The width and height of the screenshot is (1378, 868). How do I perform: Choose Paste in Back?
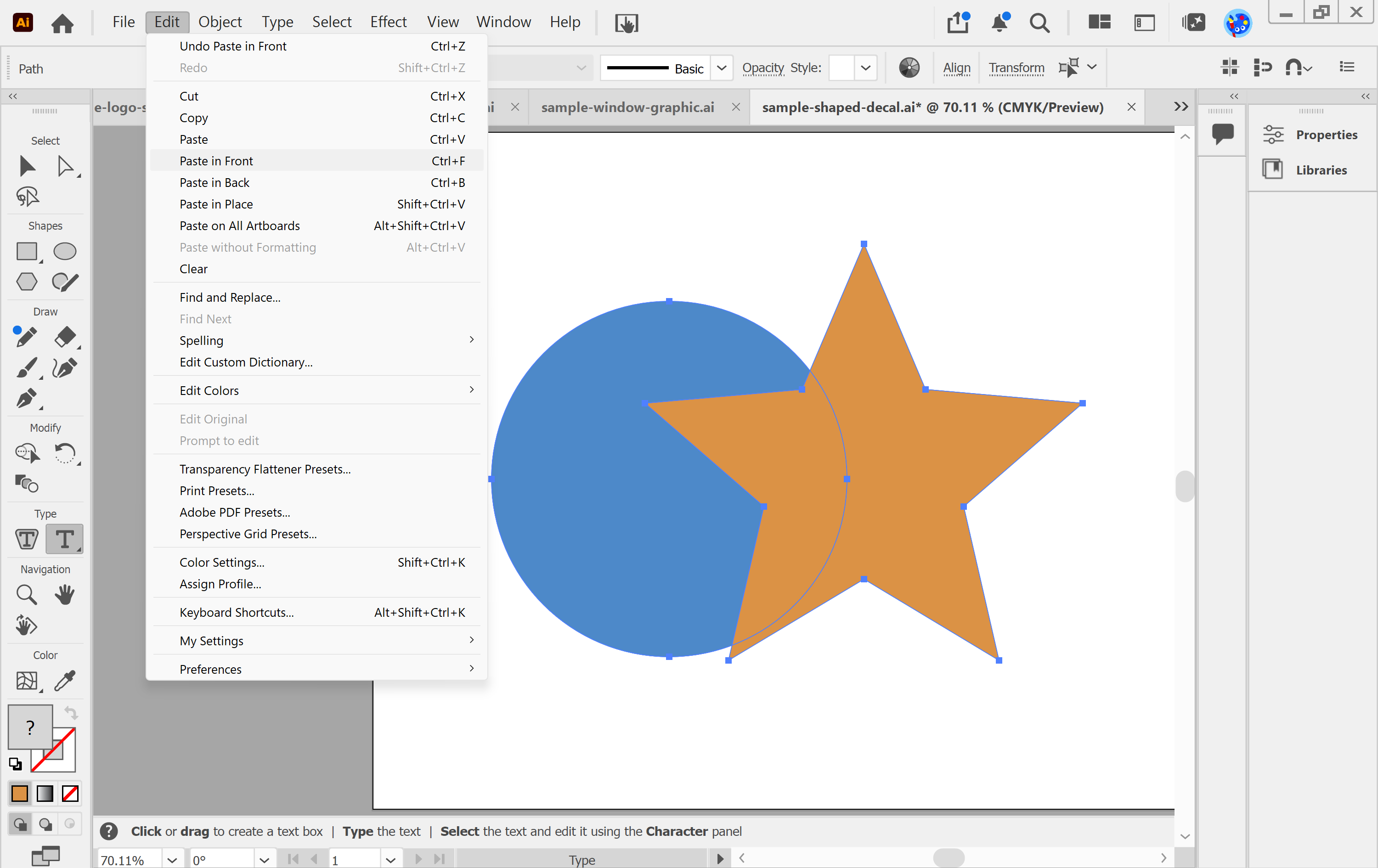point(317,182)
